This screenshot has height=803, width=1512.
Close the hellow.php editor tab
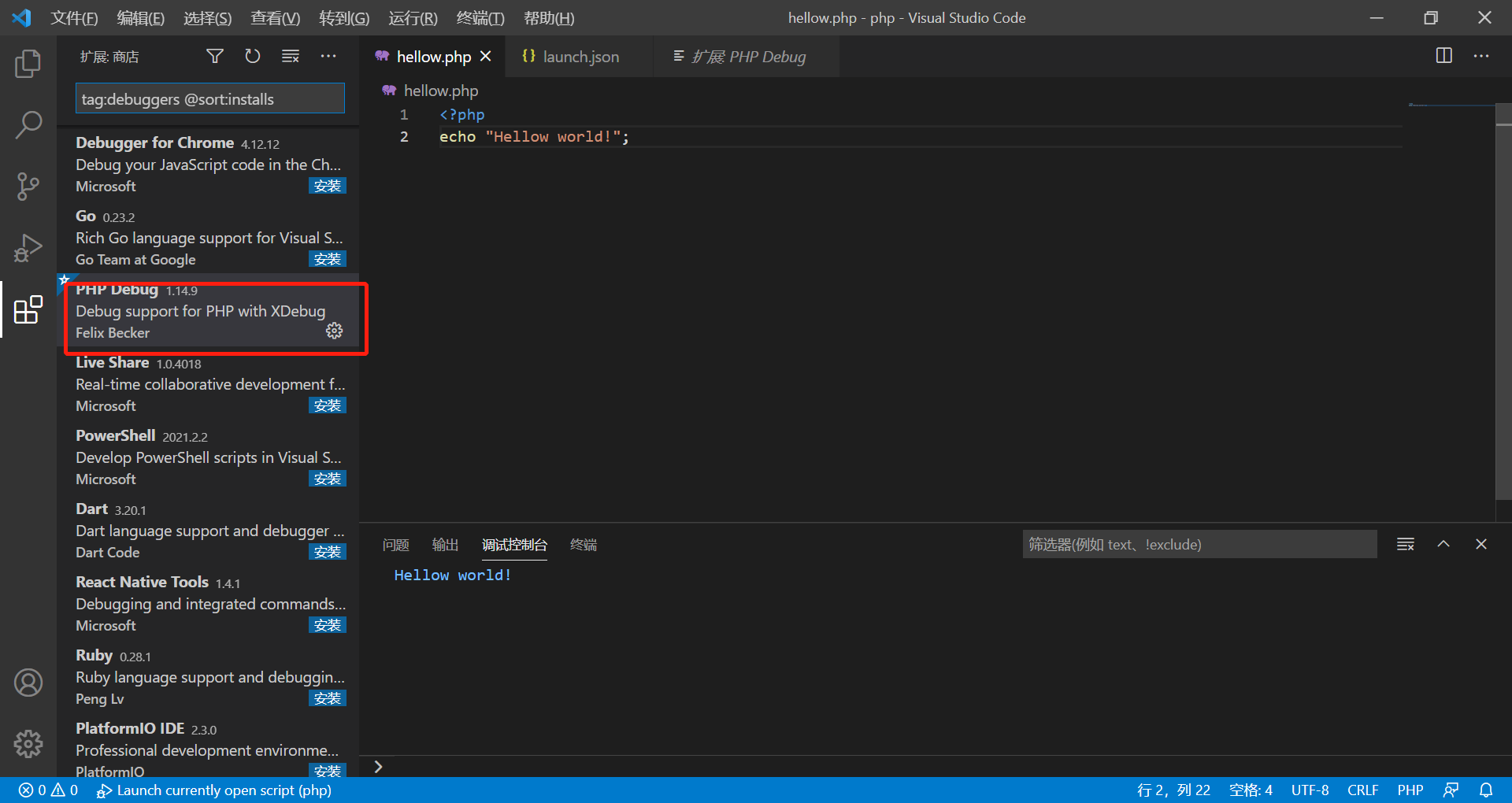click(x=486, y=56)
